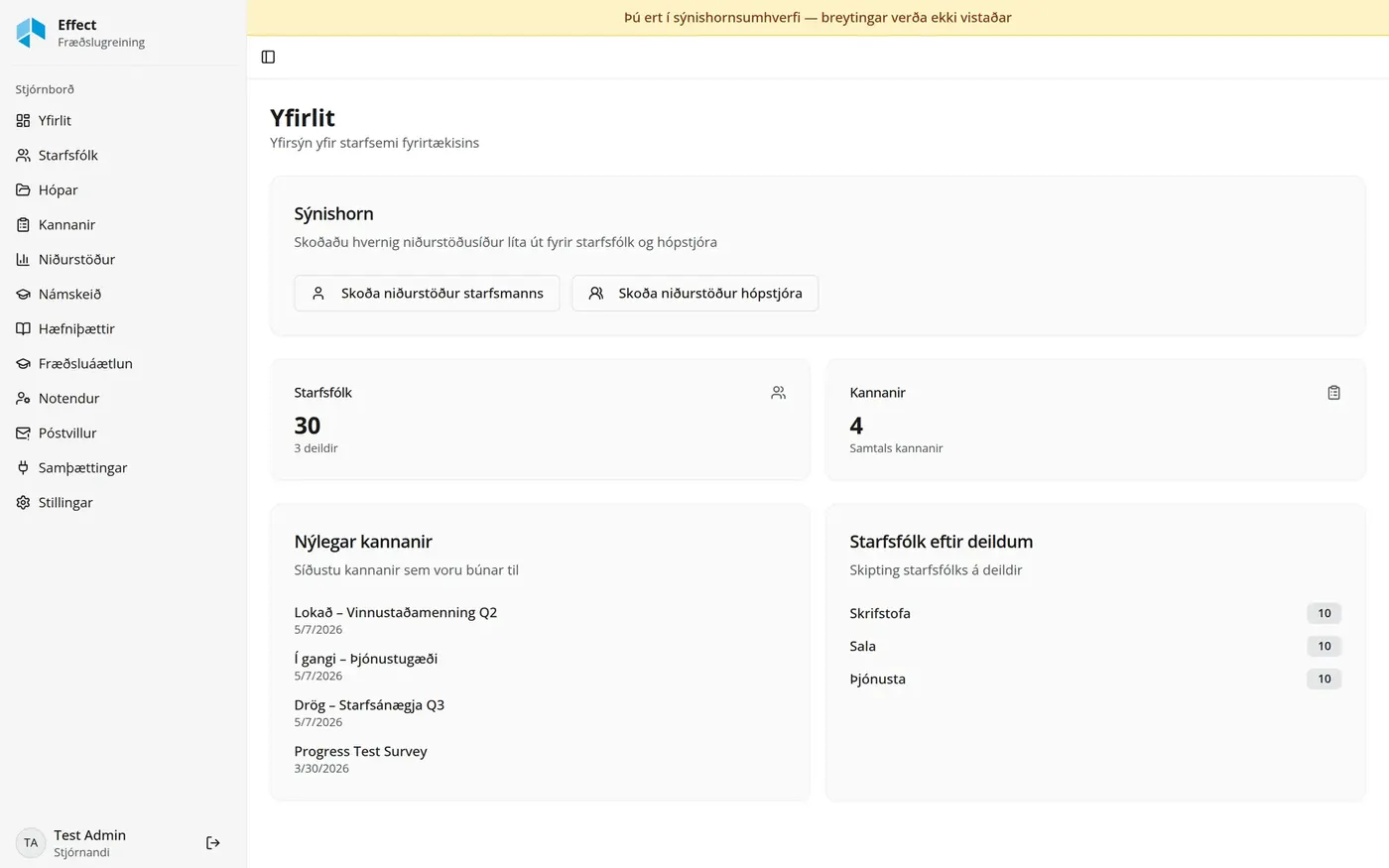Open survey Í gangi – Þjónustugæði

tap(366, 659)
